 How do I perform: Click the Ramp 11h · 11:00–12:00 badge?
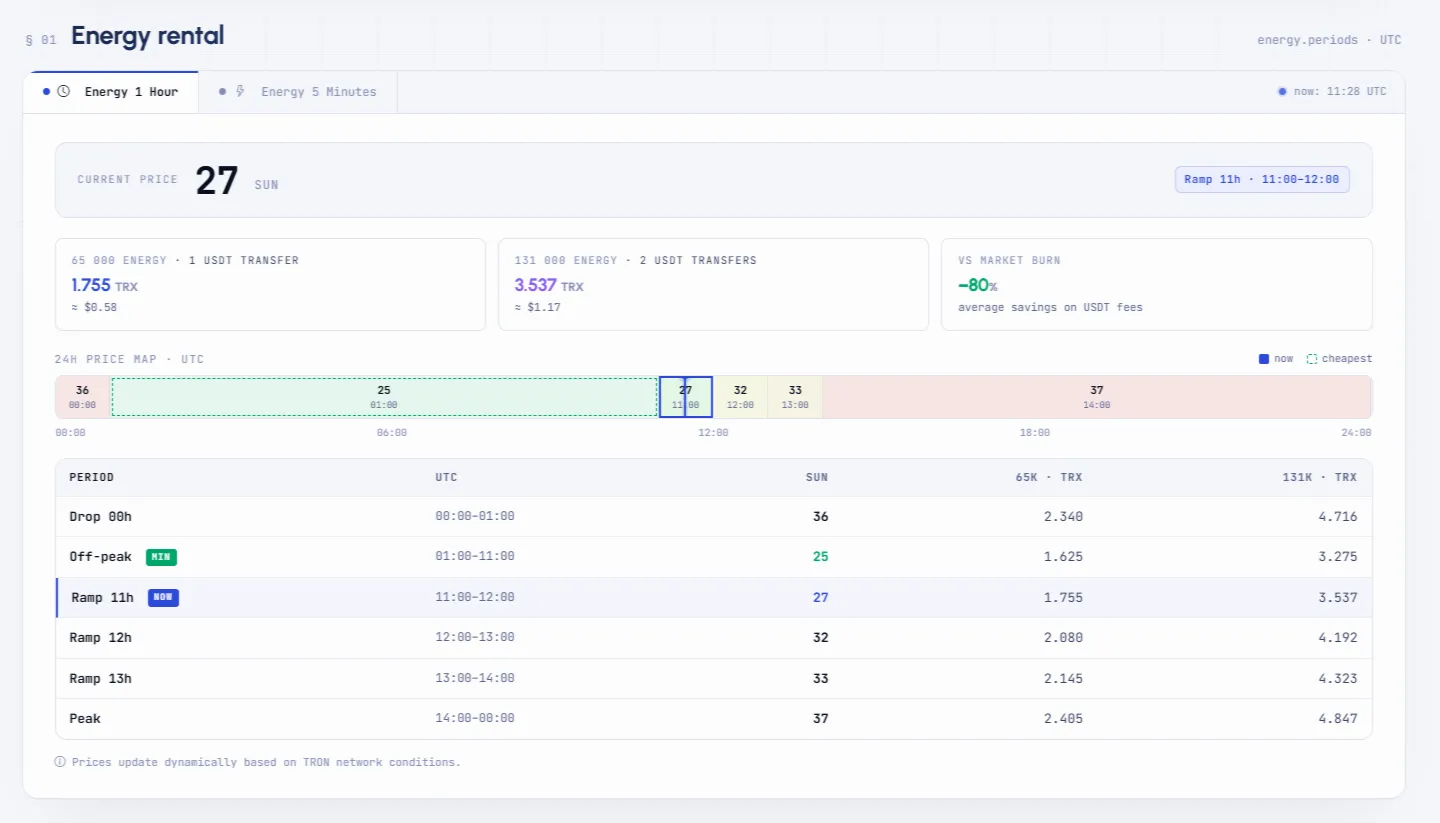(1262, 180)
